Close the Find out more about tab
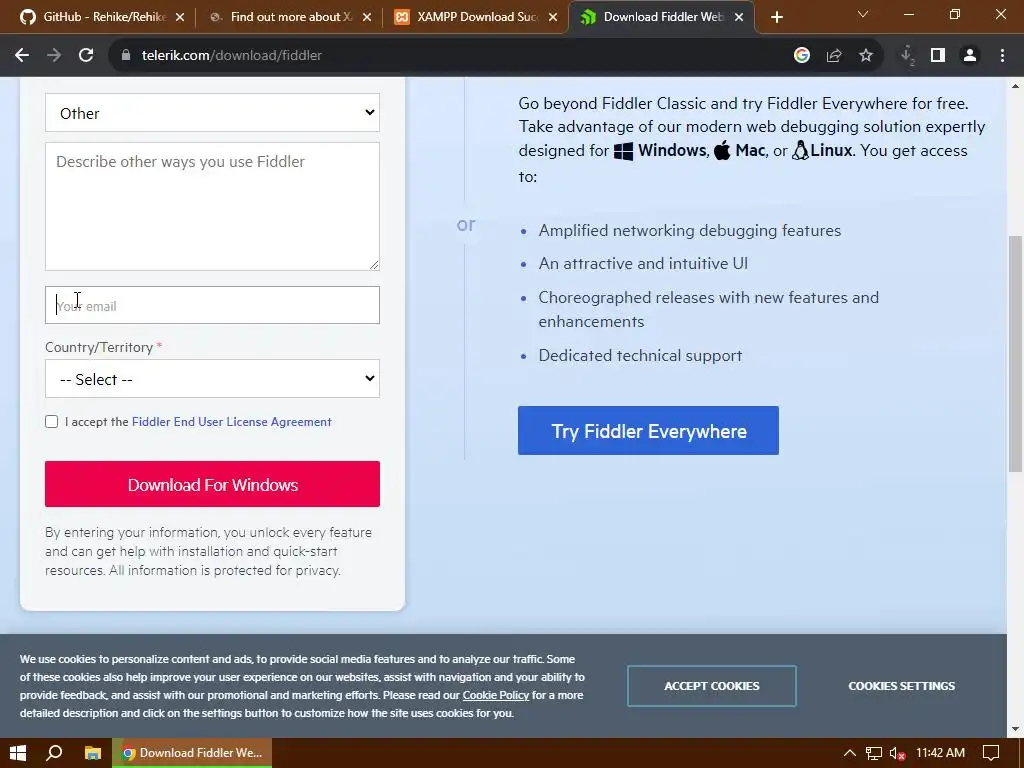1024x768 pixels. (367, 18)
